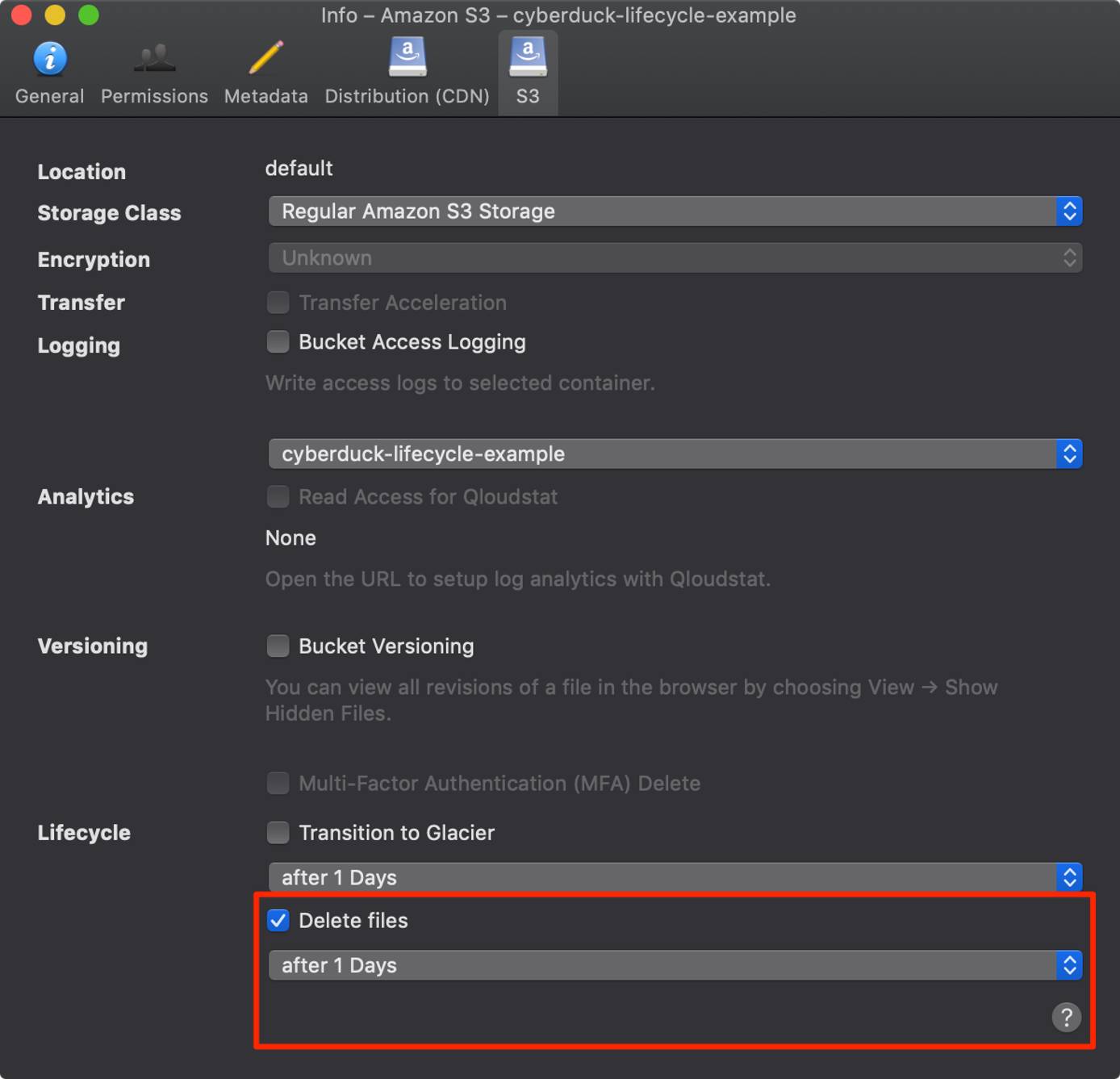Image resolution: width=1120 pixels, height=1079 pixels.
Task: Click the blue info icon above General
Action: (x=49, y=56)
